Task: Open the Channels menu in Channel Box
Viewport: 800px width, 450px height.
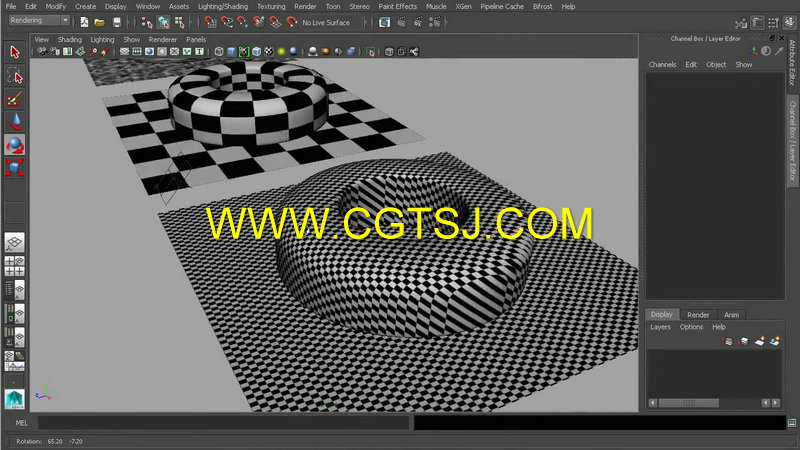Action: point(662,64)
